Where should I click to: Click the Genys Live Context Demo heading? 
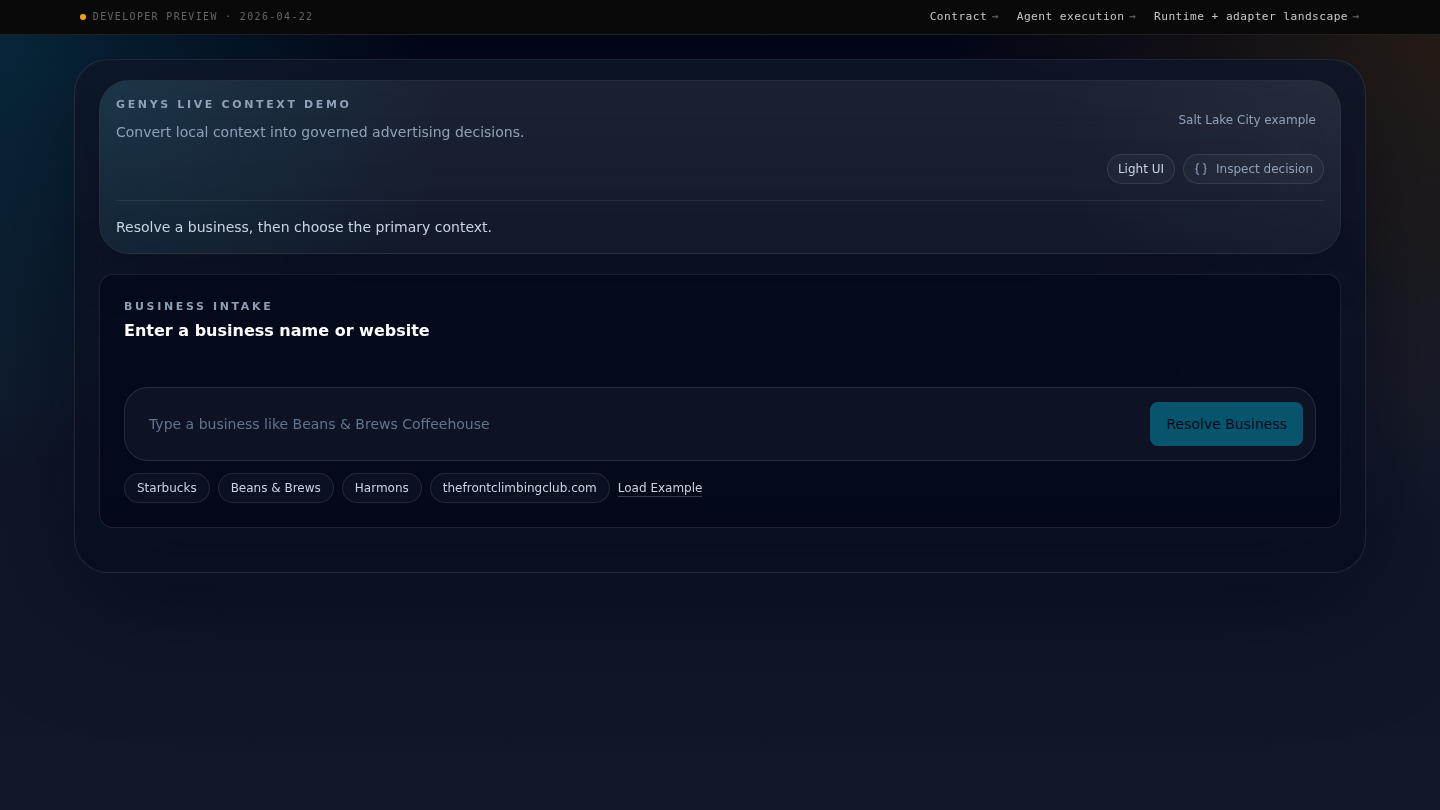click(x=234, y=104)
